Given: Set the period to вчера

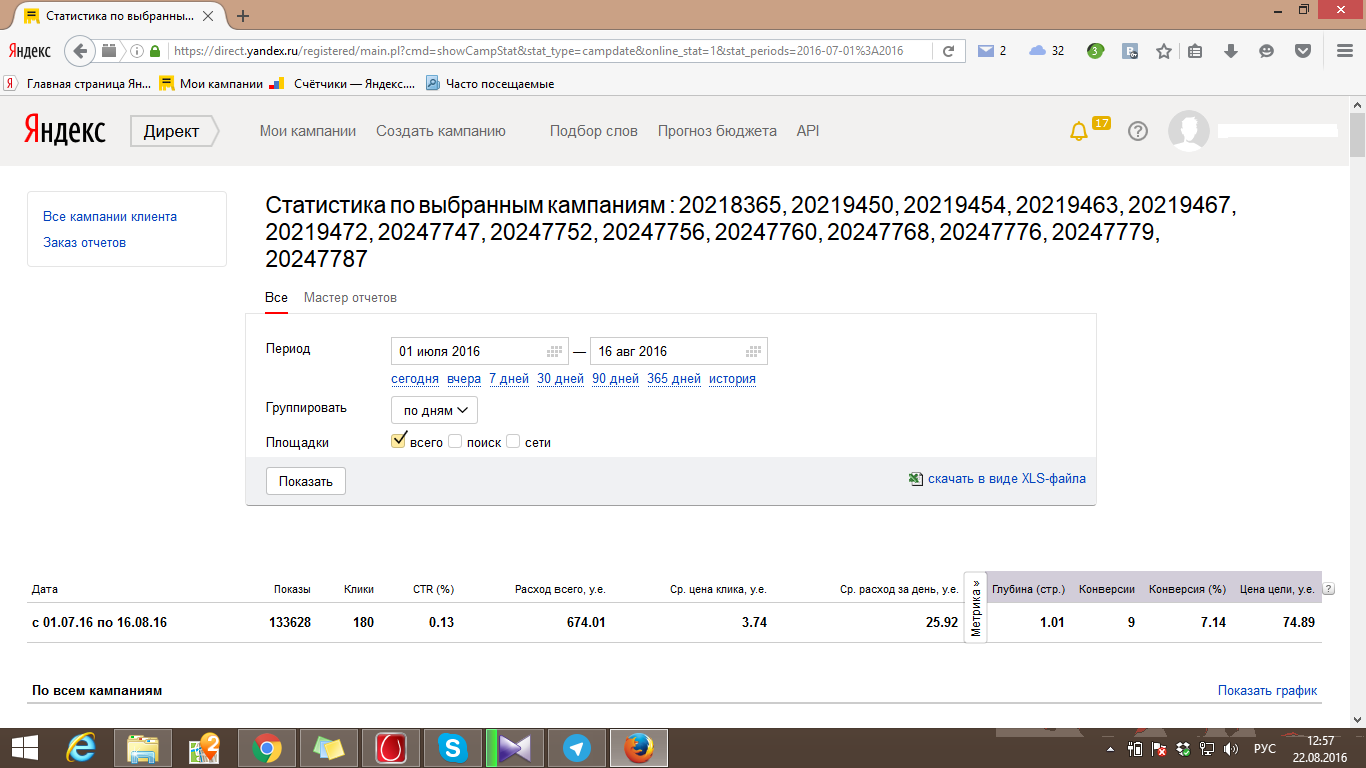Looking at the screenshot, I should [464, 379].
